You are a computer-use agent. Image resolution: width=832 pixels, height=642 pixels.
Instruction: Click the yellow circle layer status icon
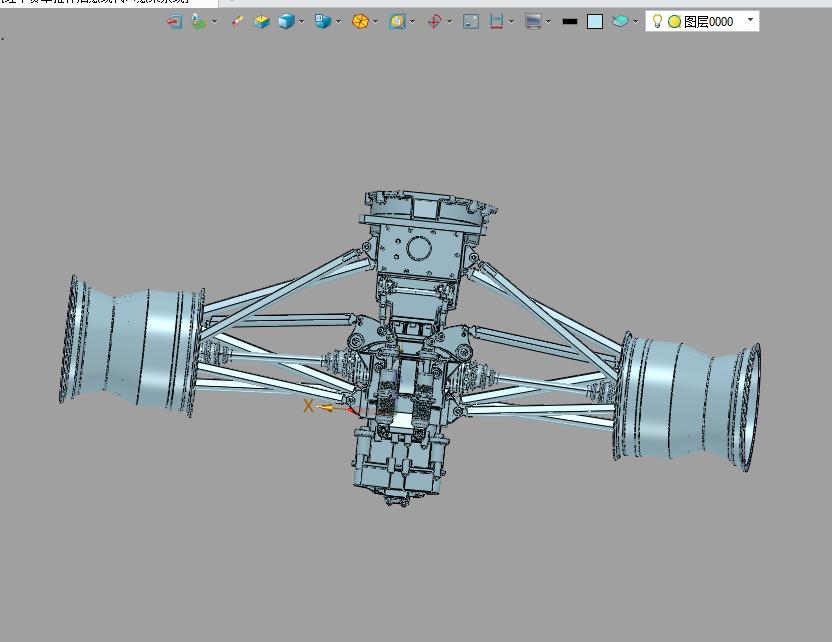674,22
